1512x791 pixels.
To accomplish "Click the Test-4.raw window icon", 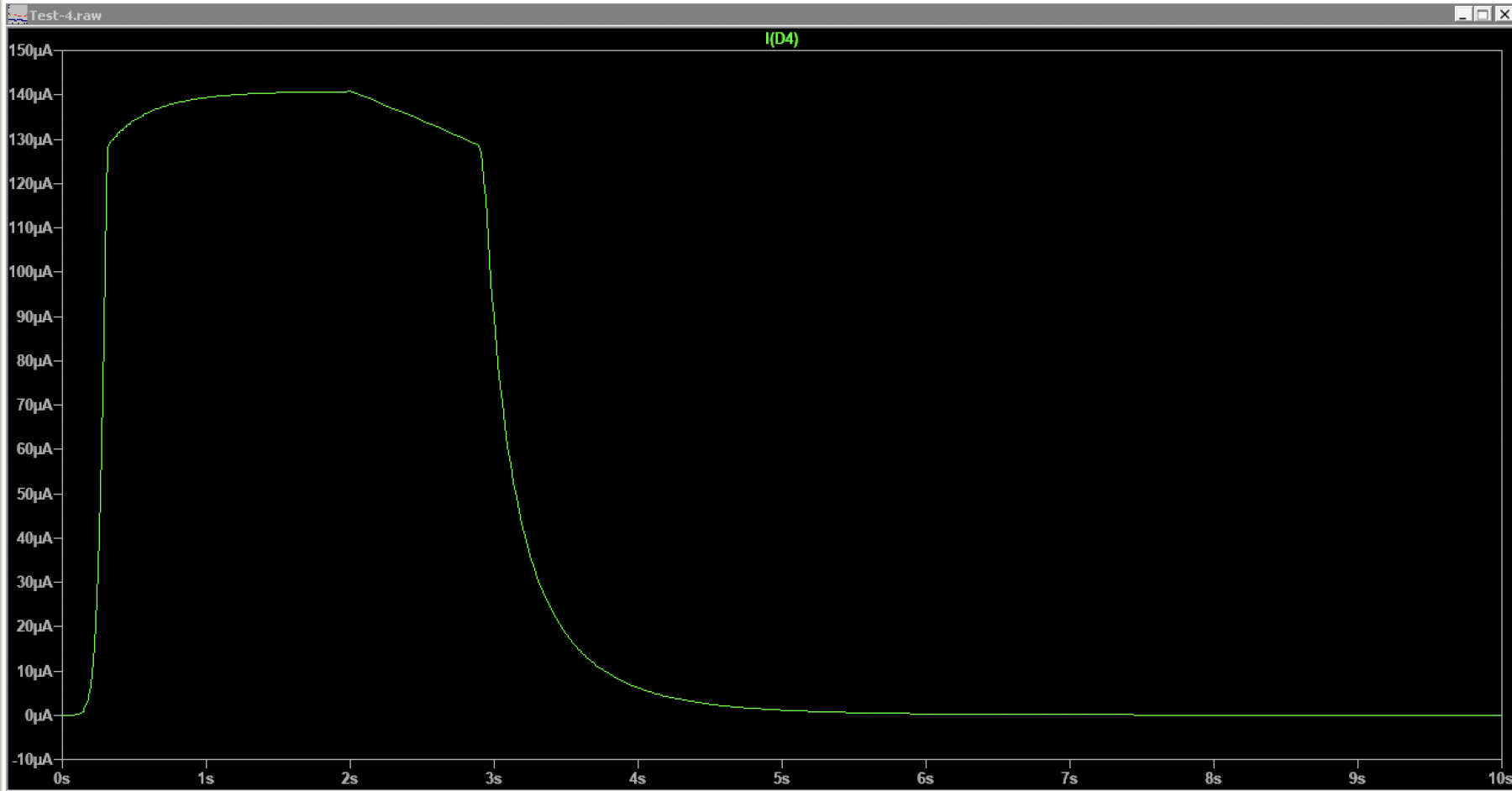I will 17,14.
